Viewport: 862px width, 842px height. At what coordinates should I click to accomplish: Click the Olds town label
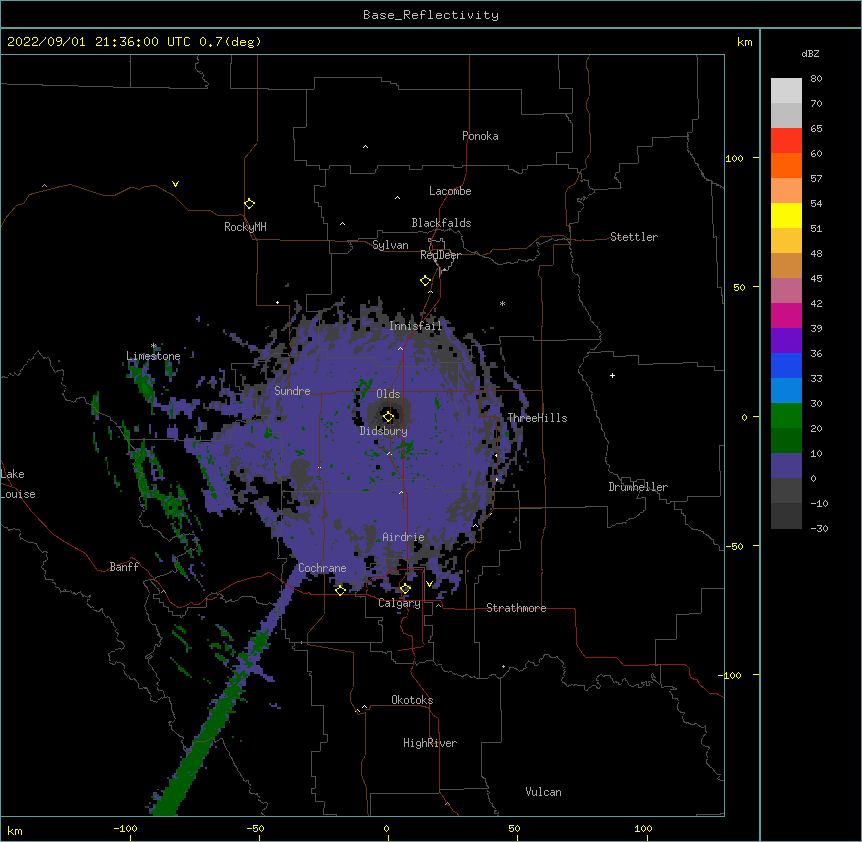388,394
